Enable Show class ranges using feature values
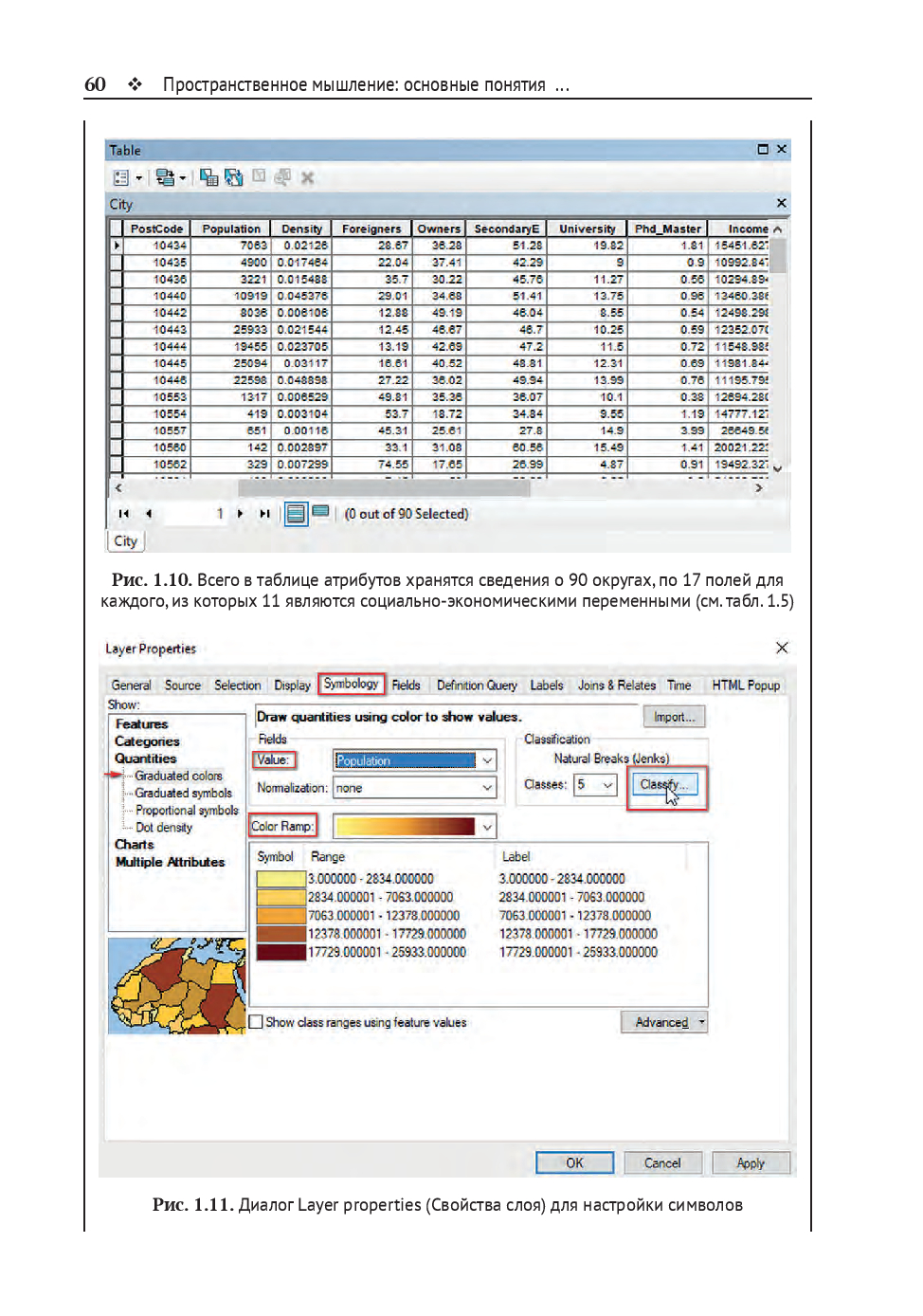 [x=256, y=1022]
